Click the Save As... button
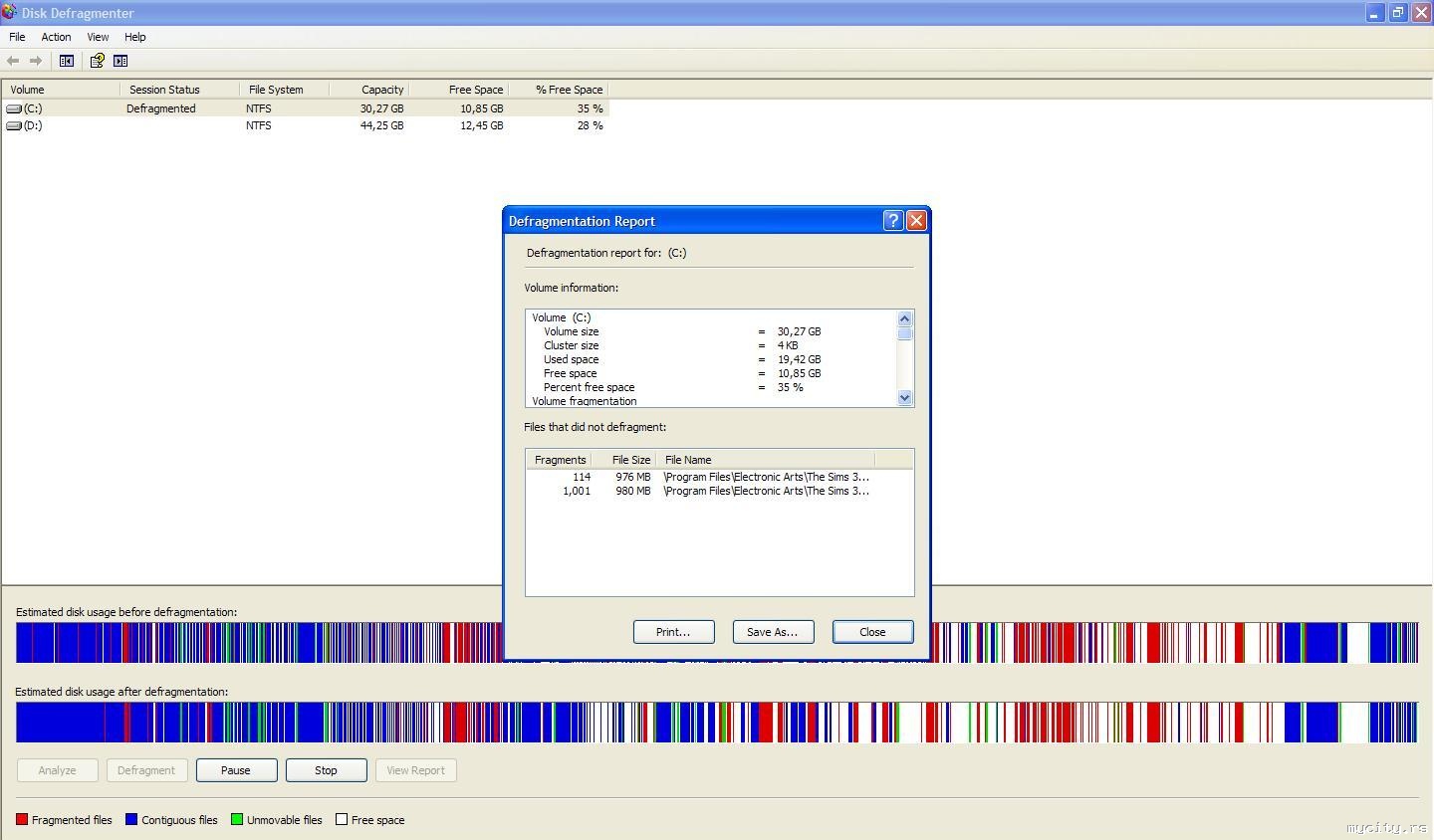The height and width of the screenshot is (840, 1434). click(773, 632)
